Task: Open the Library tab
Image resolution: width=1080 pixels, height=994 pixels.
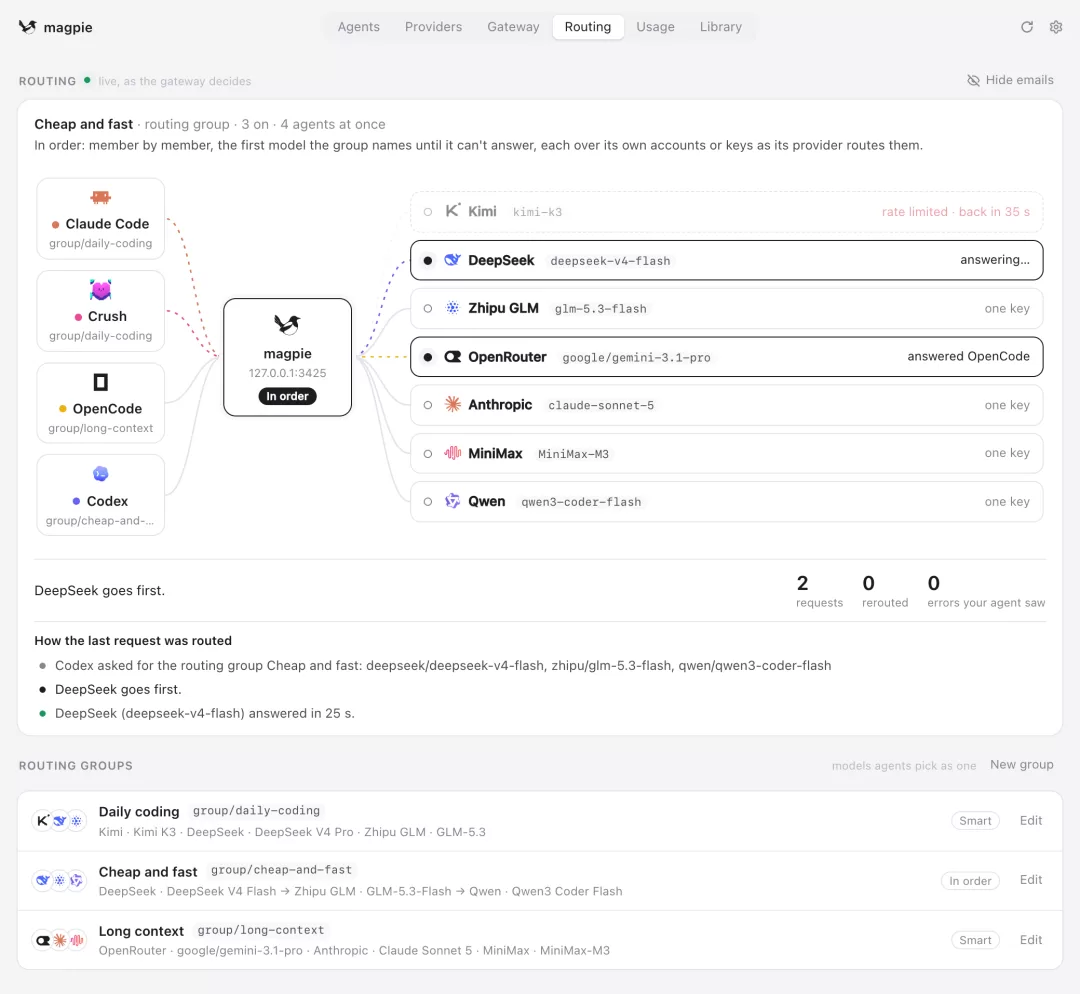Action: pos(720,27)
